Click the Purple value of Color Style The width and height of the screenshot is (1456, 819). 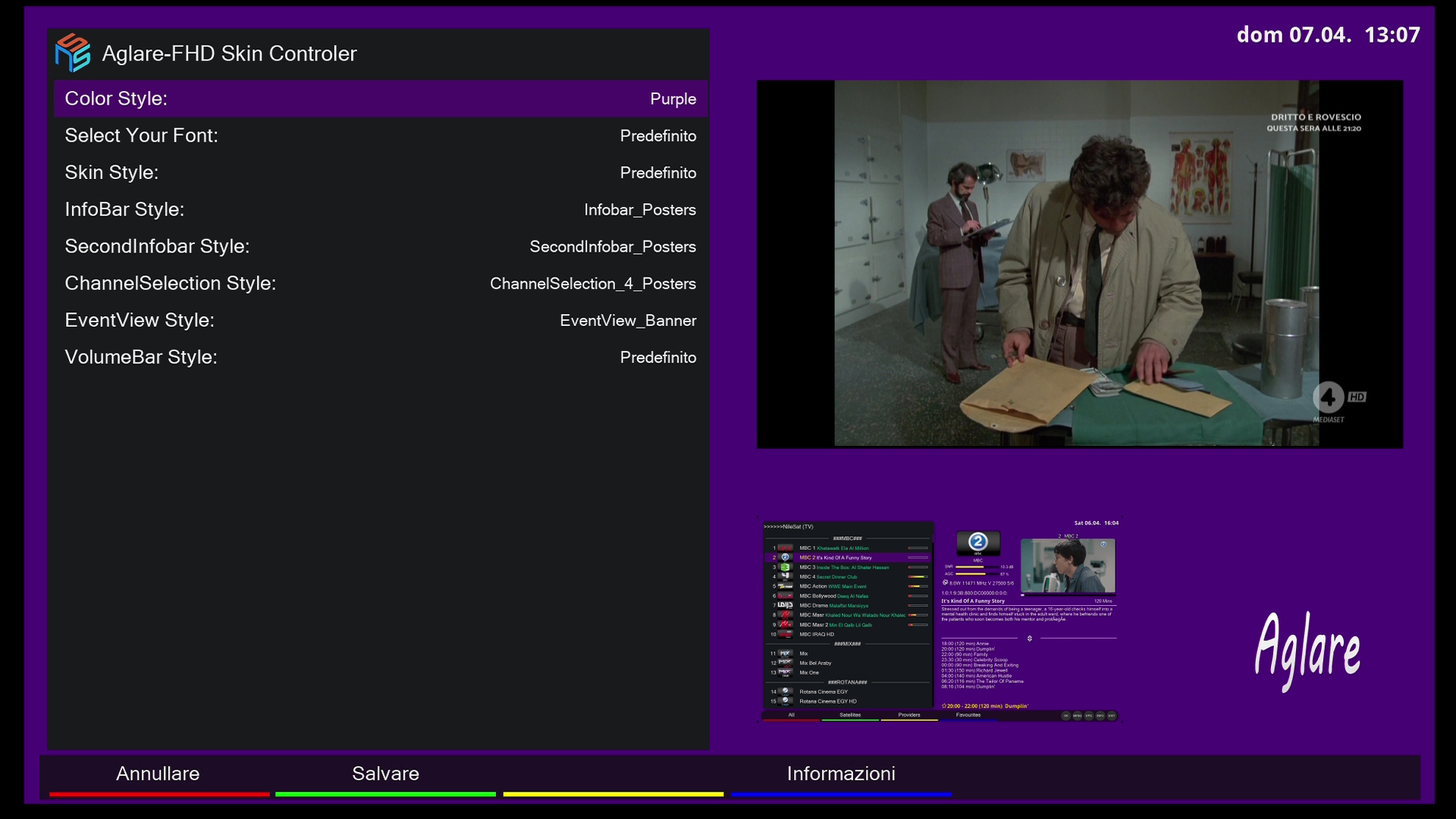click(x=672, y=99)
